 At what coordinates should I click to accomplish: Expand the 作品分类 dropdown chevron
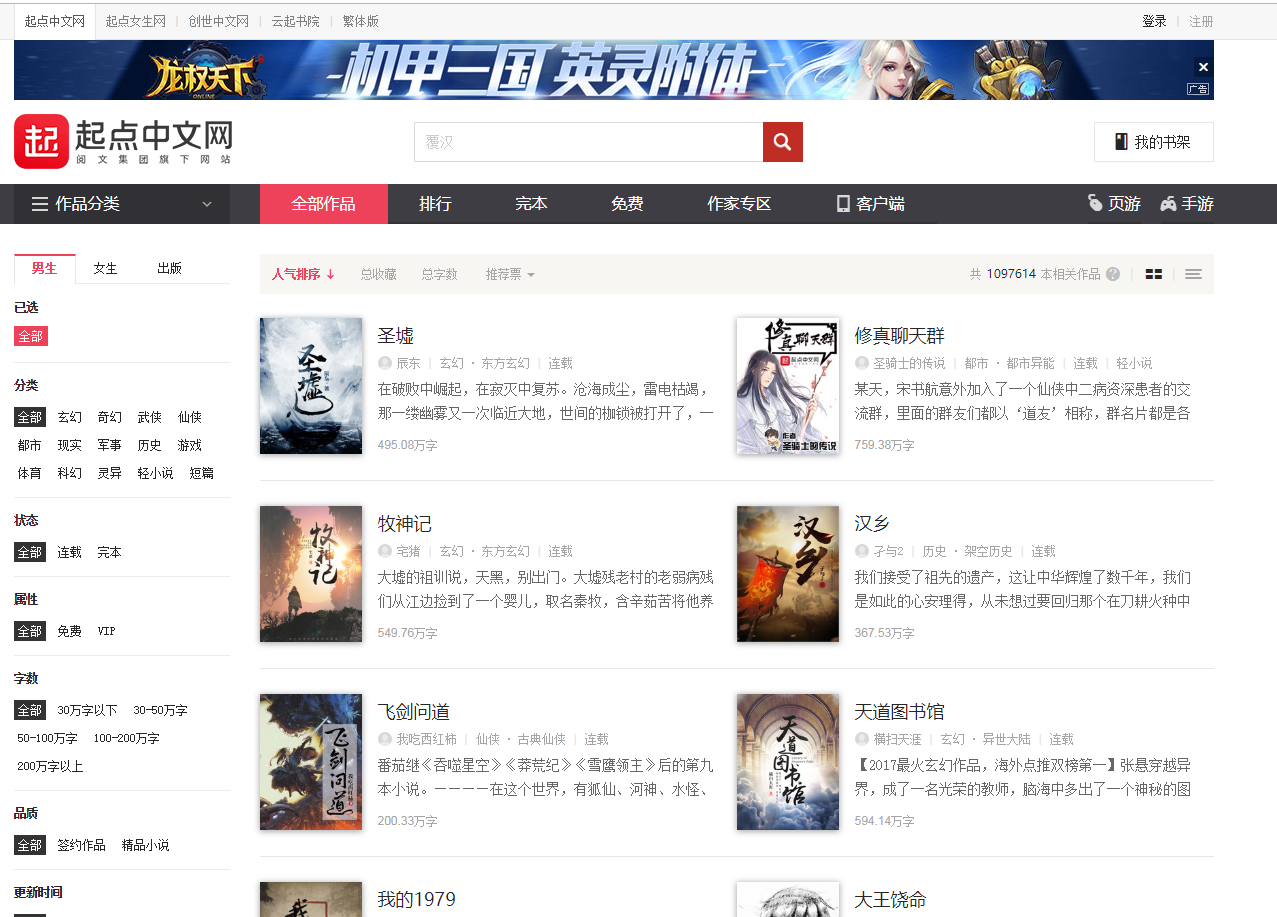[207, 204]
